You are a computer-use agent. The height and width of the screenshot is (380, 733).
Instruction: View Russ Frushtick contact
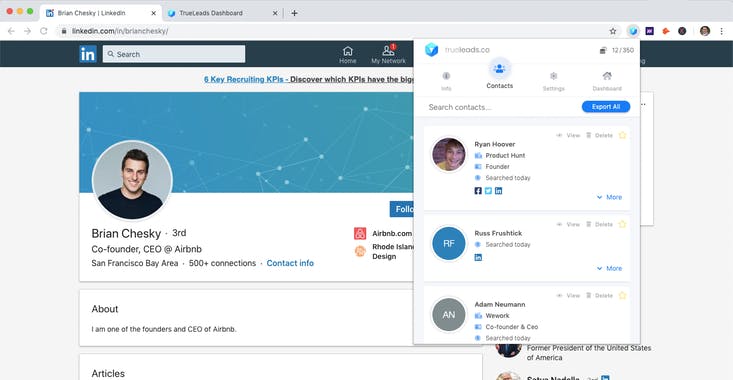tap(568, 224)
